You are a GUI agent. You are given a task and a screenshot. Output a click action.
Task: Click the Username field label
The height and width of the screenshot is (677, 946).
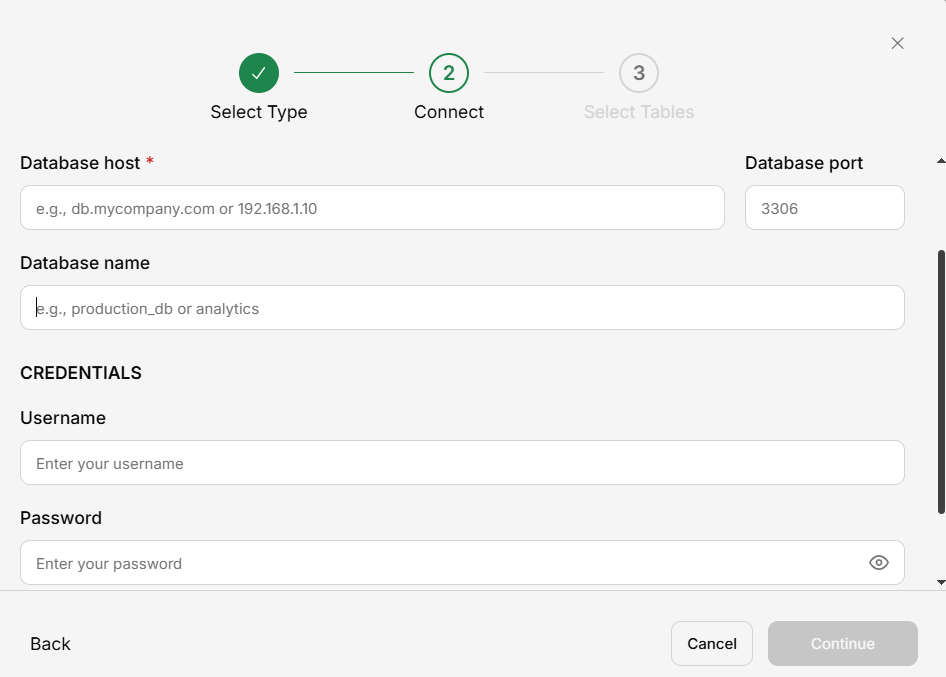63,418
